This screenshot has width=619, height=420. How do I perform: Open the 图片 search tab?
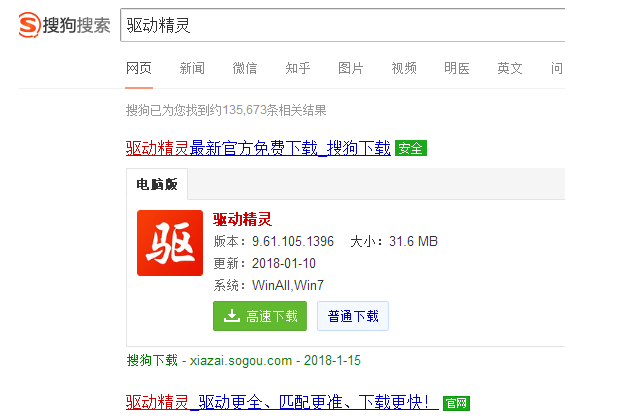tap(351, 68)
